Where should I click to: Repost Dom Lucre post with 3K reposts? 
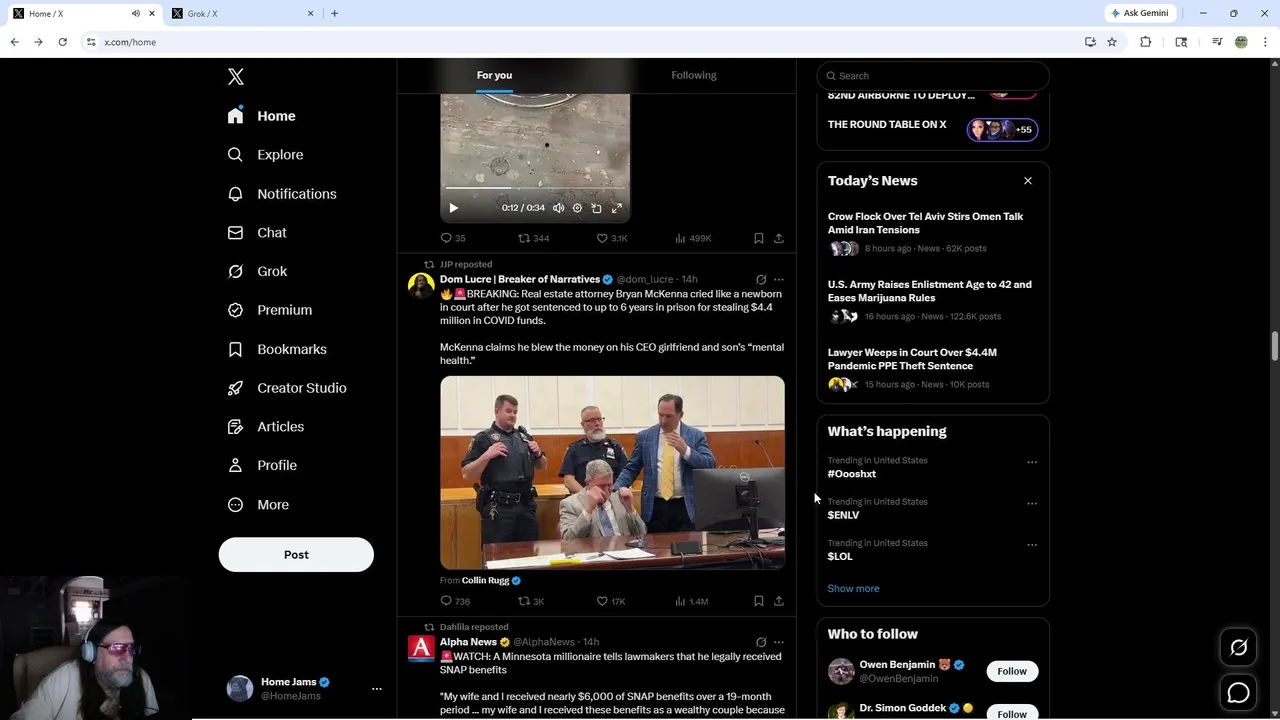click(x=531, y=601)
